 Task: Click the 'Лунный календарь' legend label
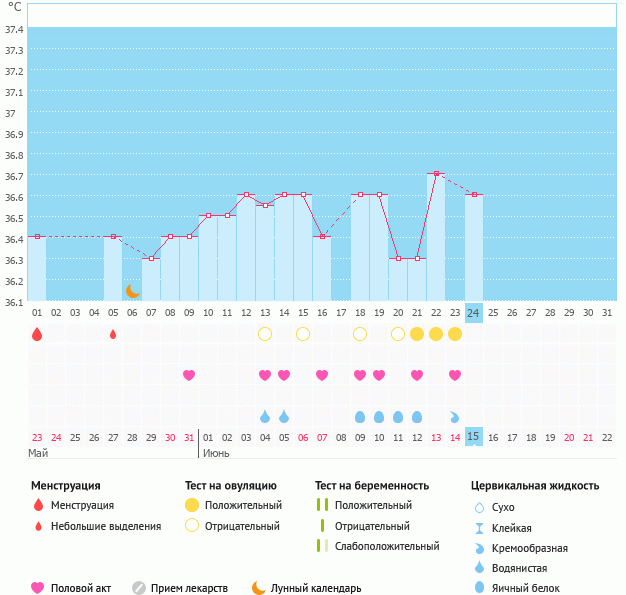[317, 588]
